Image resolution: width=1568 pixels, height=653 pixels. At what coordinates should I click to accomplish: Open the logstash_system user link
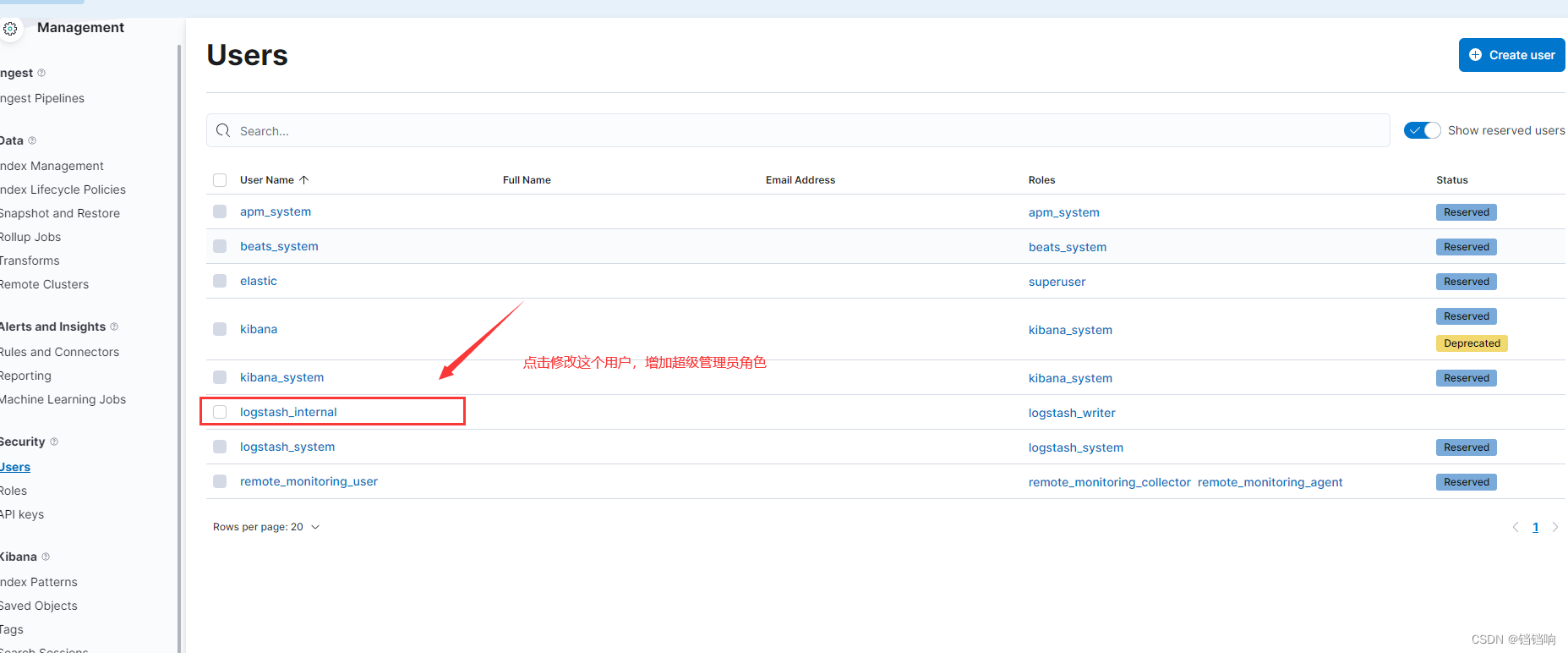point(287,447)
